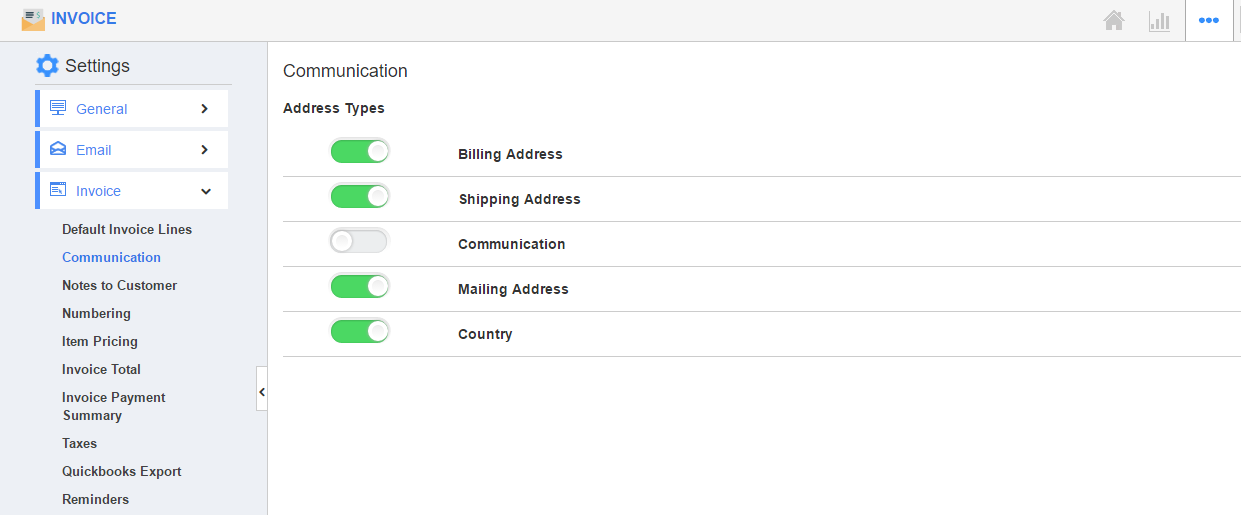Open Default Invoice Lines settings
This screenshot has width=1241, height=515.
[127, 229]
